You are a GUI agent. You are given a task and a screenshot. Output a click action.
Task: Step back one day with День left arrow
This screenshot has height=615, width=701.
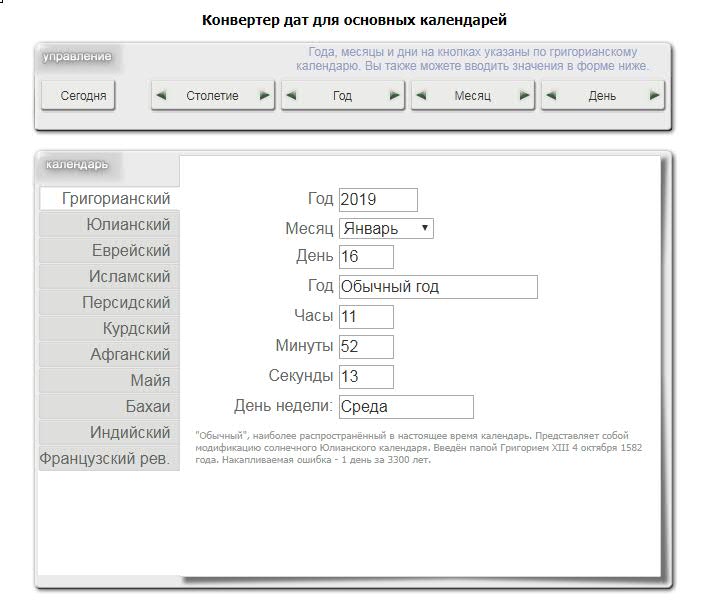(551, 96)
